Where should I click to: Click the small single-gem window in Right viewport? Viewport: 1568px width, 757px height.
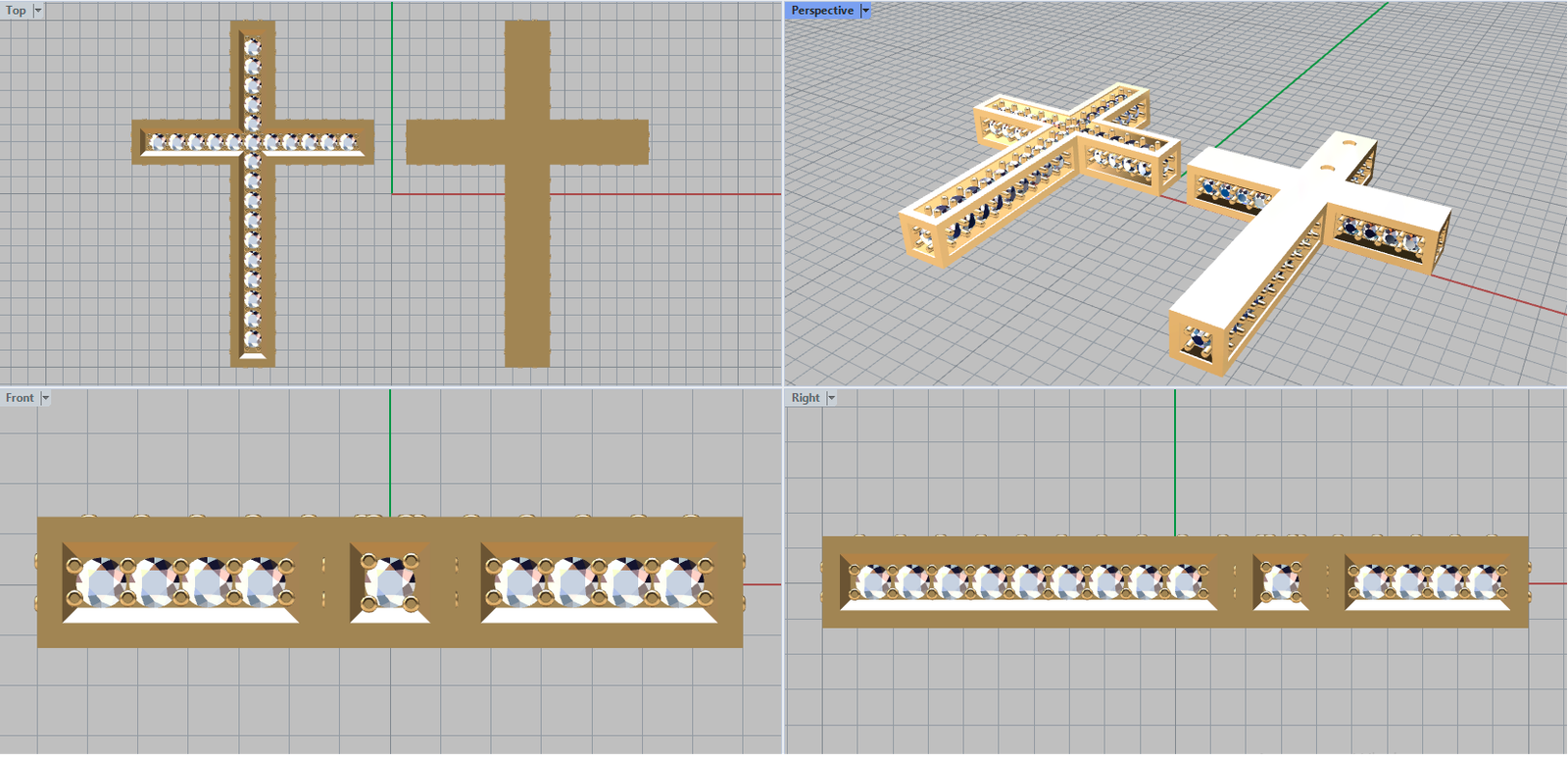[1281, 582]
